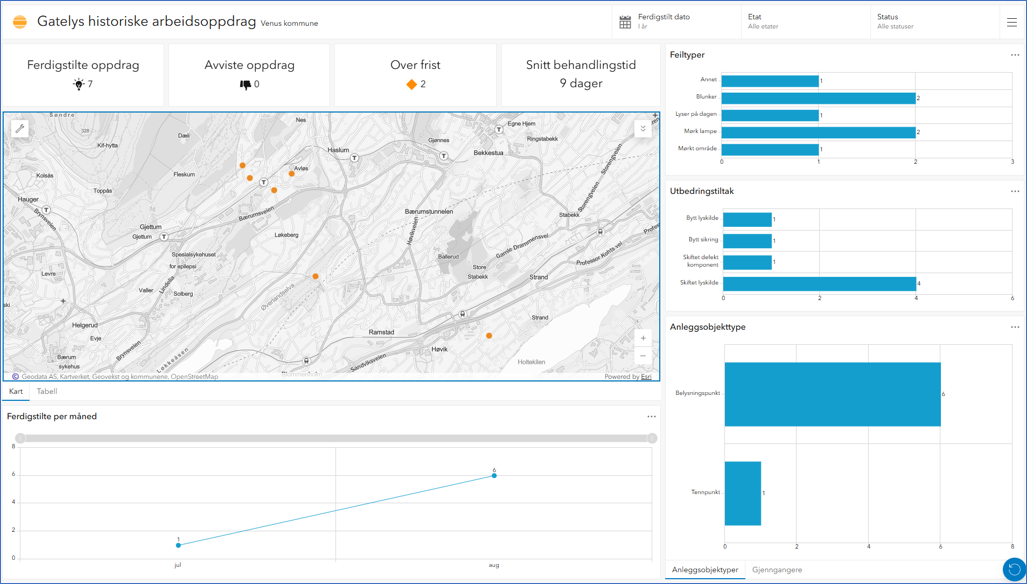Click the Esri attribution link on map
The width and height of the screenshot is (1027, 584).
tap(648, 376)
